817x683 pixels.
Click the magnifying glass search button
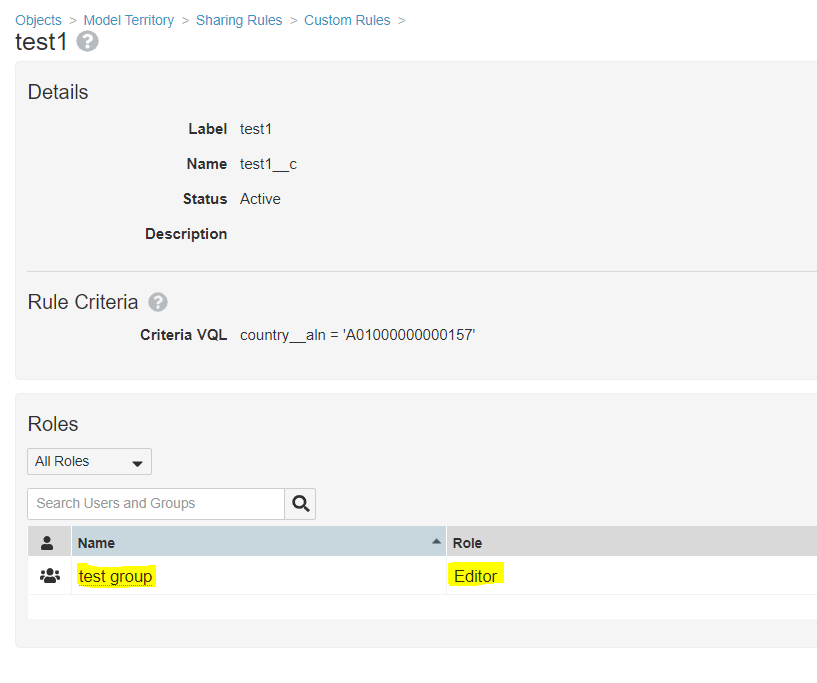300,503
